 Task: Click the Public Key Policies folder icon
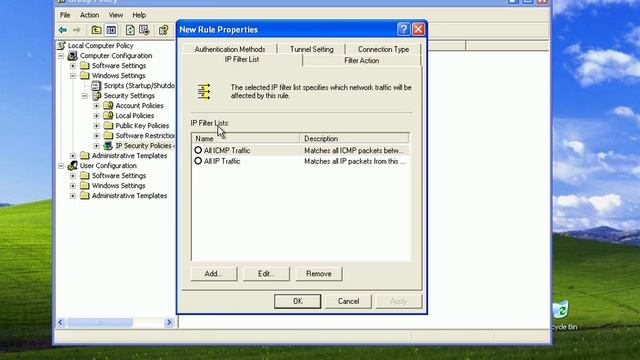108,125
